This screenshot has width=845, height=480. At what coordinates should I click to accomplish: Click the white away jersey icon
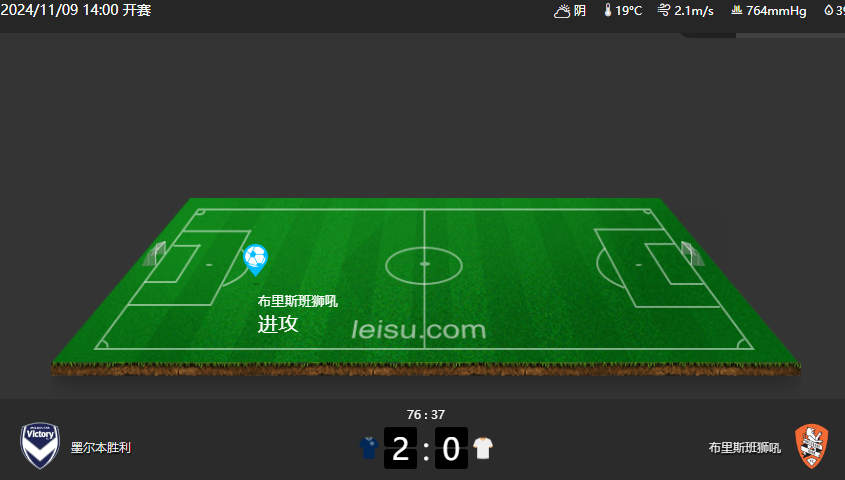483,448
